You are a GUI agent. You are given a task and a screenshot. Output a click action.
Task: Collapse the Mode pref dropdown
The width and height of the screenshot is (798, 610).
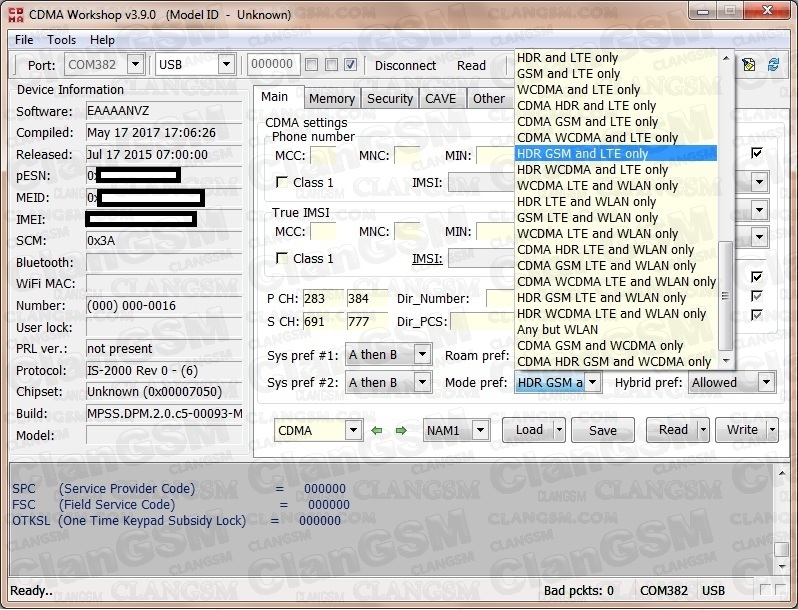(x=592, y=382)
